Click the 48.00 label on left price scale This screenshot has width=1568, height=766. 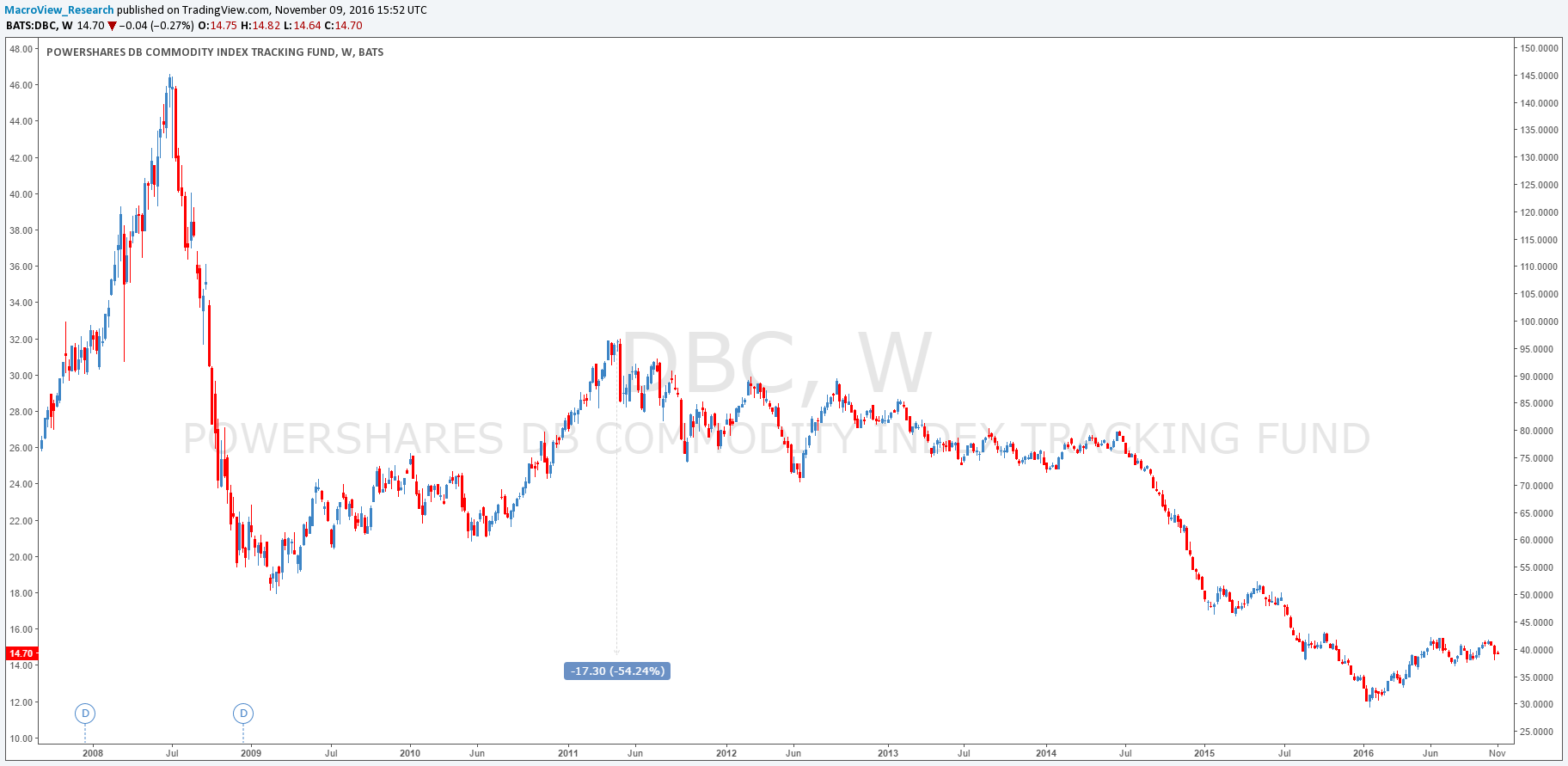pyautogui.click(x=21, y=49)
